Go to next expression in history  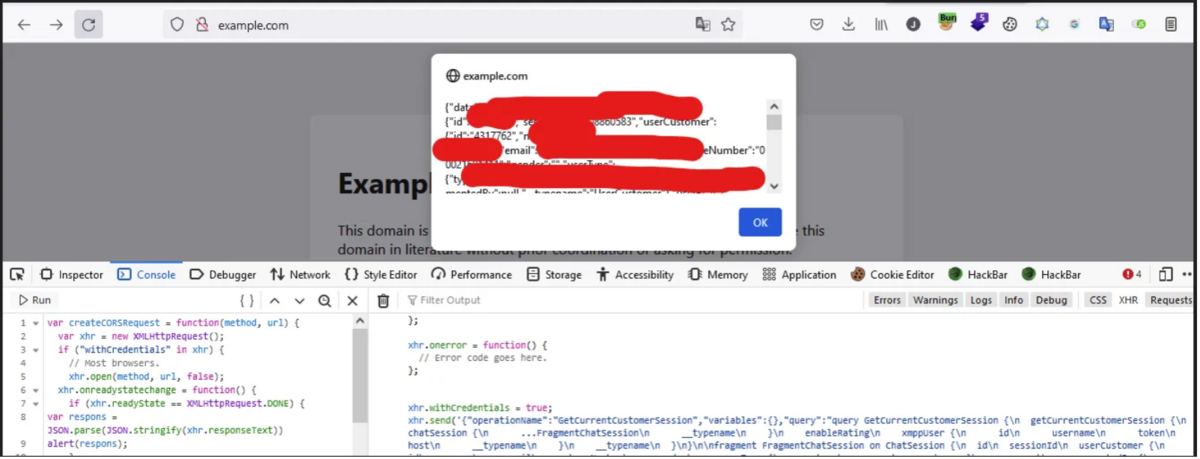tap(299, 300)
